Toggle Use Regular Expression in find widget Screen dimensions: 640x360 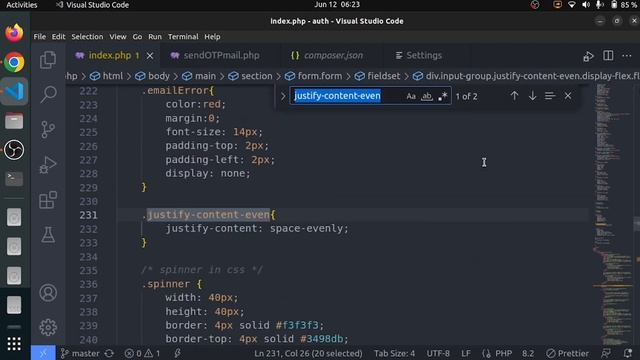click(442, 96)
